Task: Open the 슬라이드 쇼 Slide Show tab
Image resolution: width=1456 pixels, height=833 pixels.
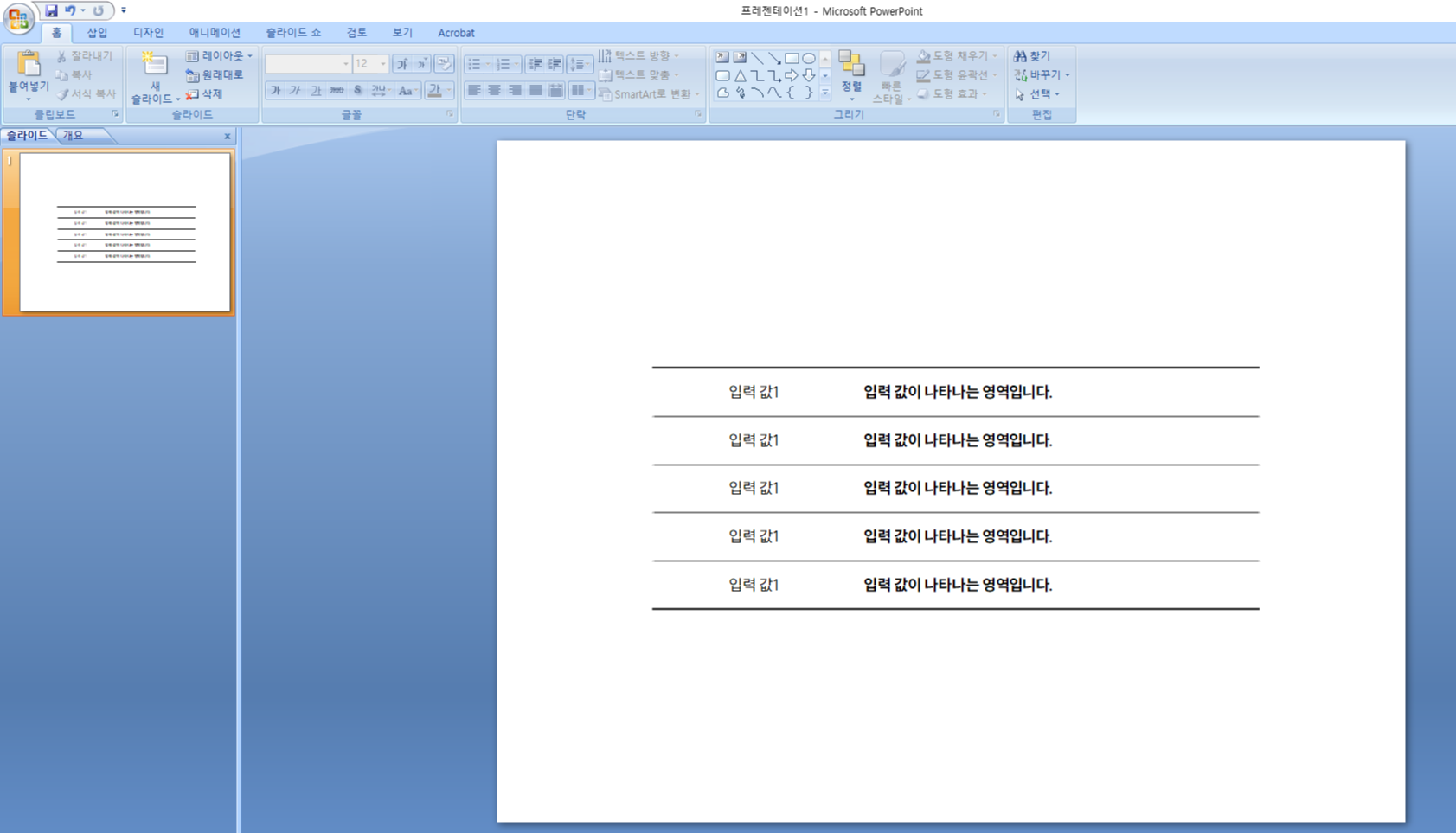Action: [x=293, y=33]
